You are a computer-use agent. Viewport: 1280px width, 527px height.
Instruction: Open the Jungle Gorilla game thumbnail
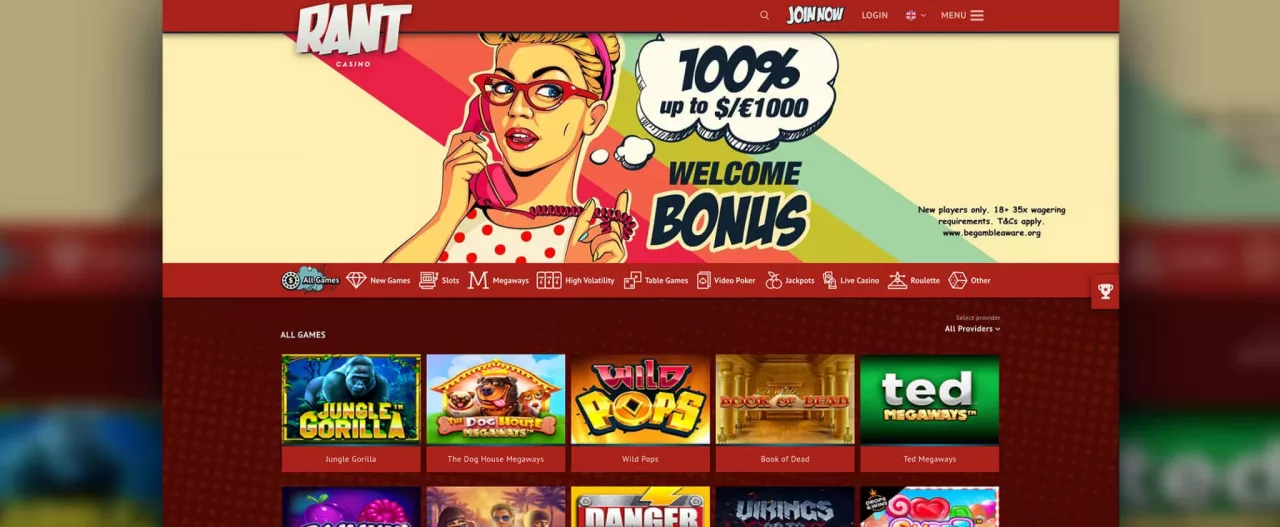(351, 399)
